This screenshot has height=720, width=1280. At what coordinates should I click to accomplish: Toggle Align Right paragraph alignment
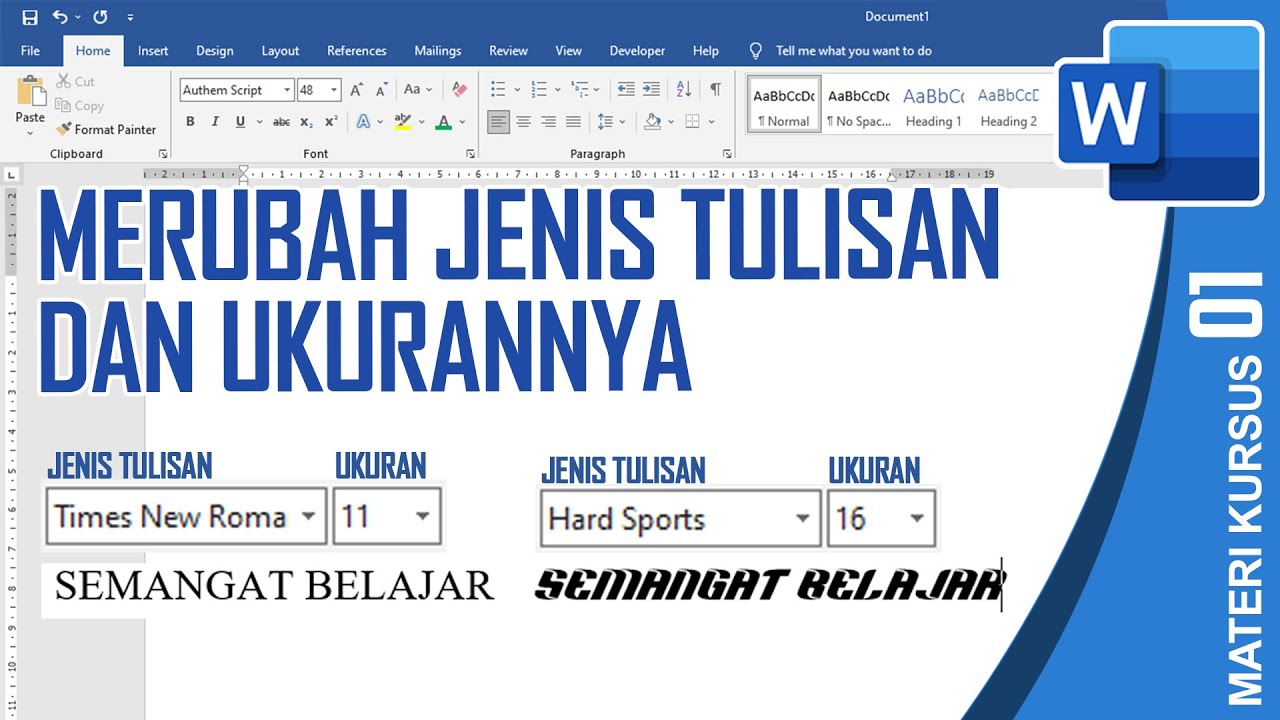tap(548, 122)
